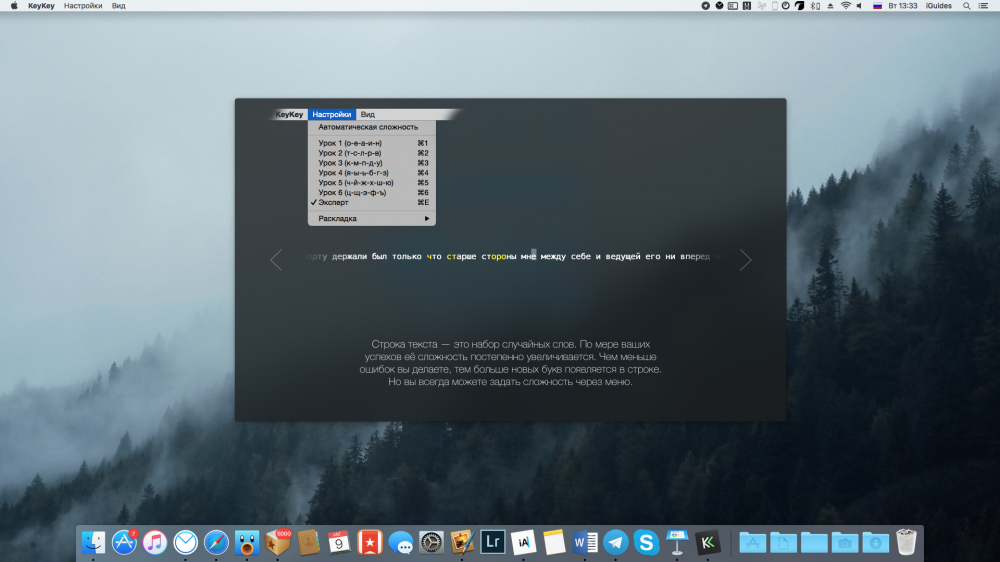Click the left arrow next to text line
This screenshot has height=562, width=1000.
276,260
